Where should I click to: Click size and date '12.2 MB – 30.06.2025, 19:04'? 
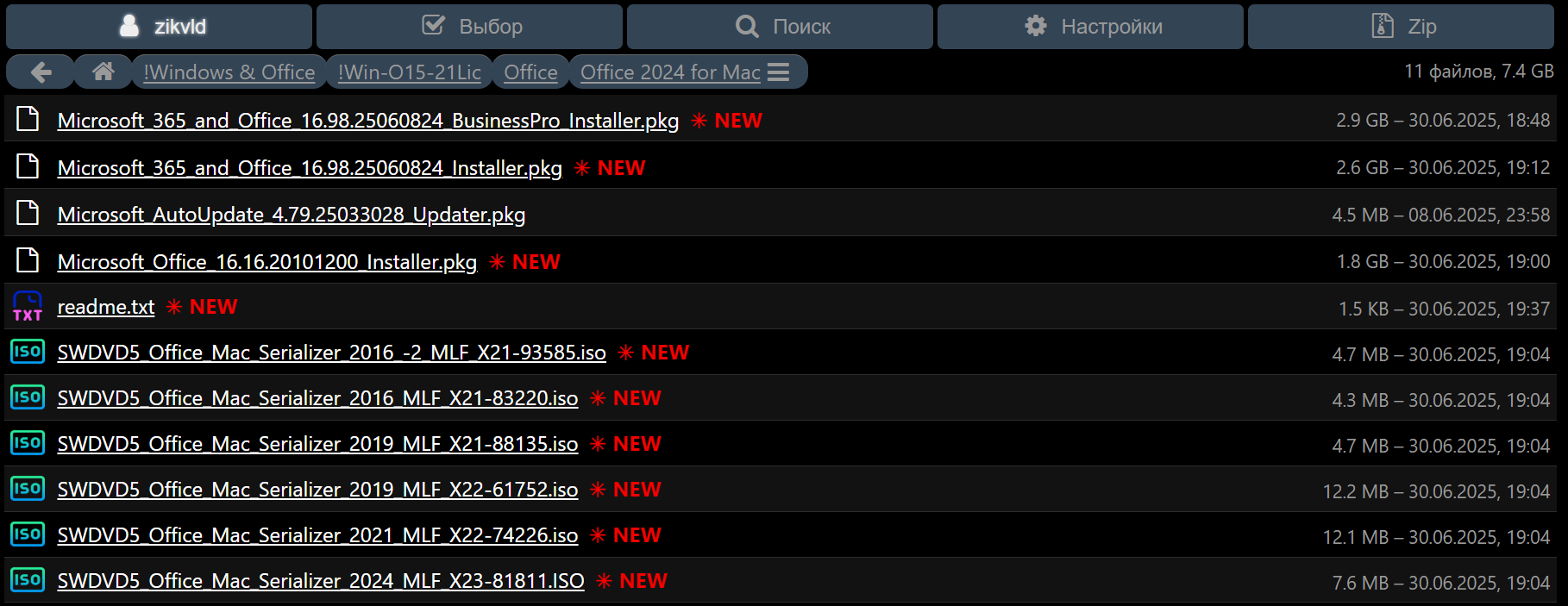tap(1437, 491)
